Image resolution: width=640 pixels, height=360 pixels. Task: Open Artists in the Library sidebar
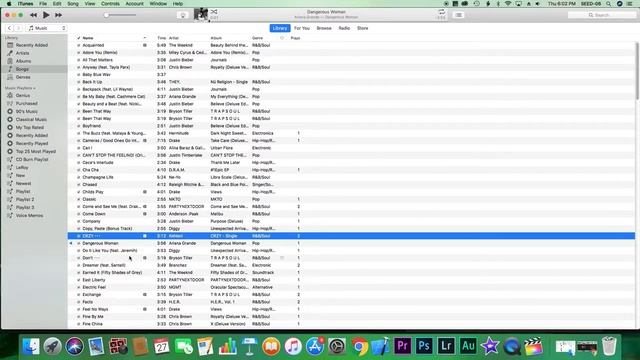point(22,53)
